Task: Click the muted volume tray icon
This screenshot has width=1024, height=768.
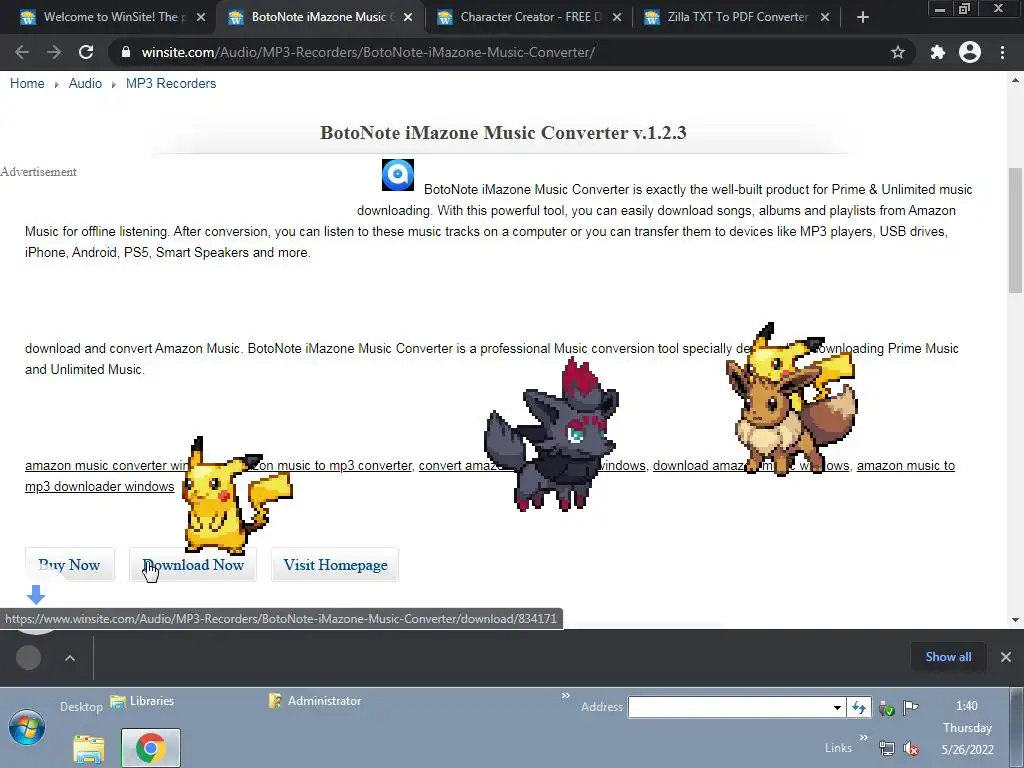Action: click(x=910, y=748)
